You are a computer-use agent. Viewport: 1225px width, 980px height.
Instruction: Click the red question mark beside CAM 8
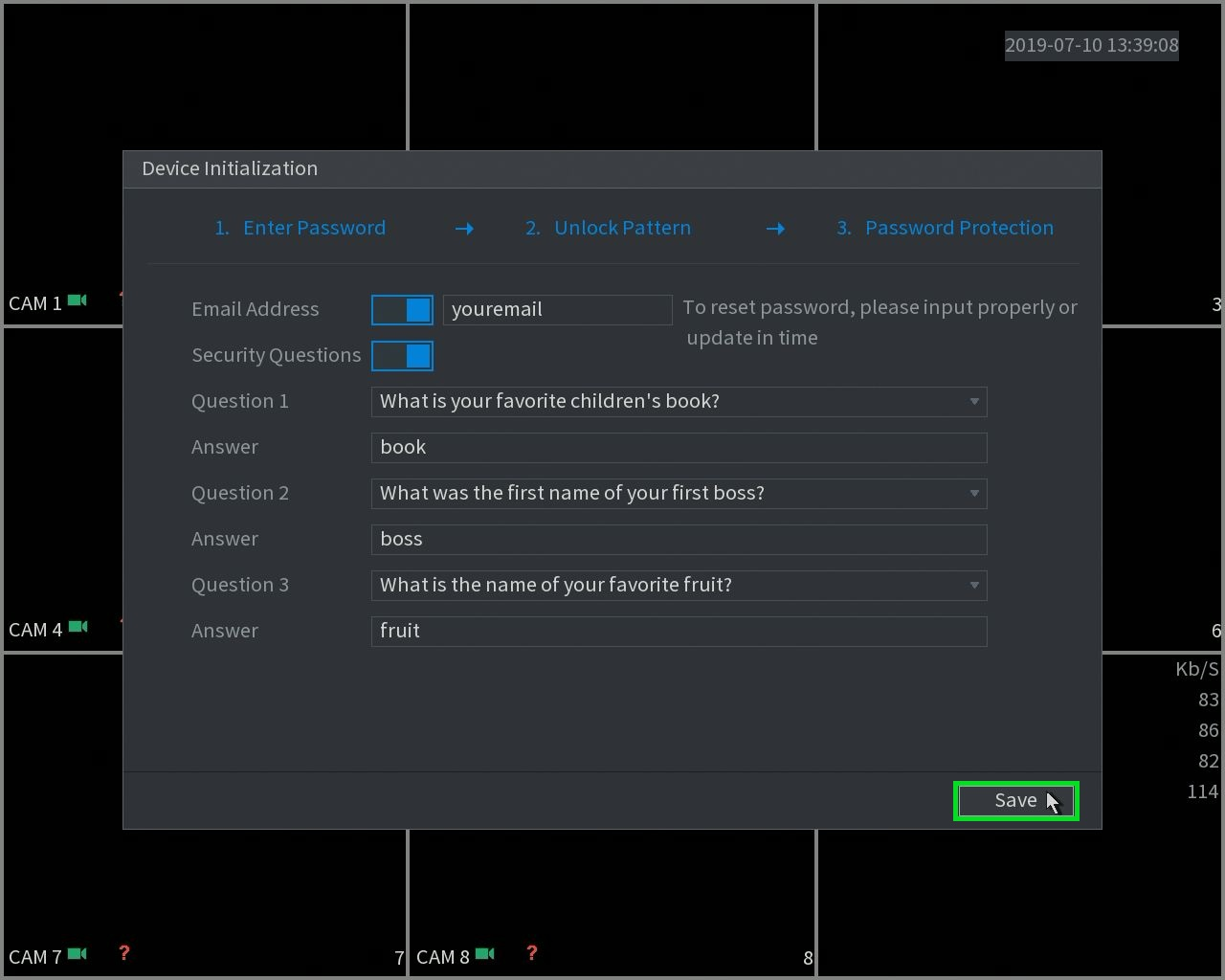coord(532,953)
